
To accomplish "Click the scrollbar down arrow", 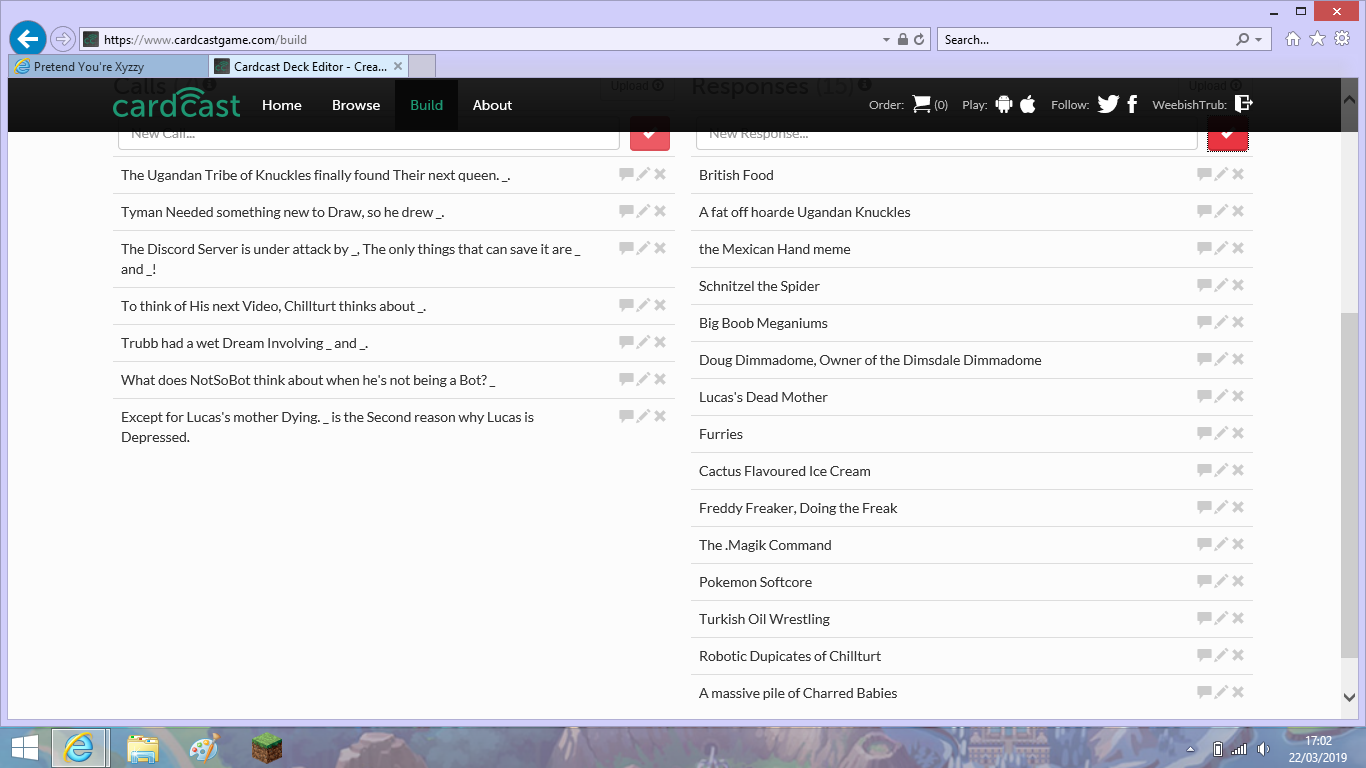I will click(x=1349, y=698).
